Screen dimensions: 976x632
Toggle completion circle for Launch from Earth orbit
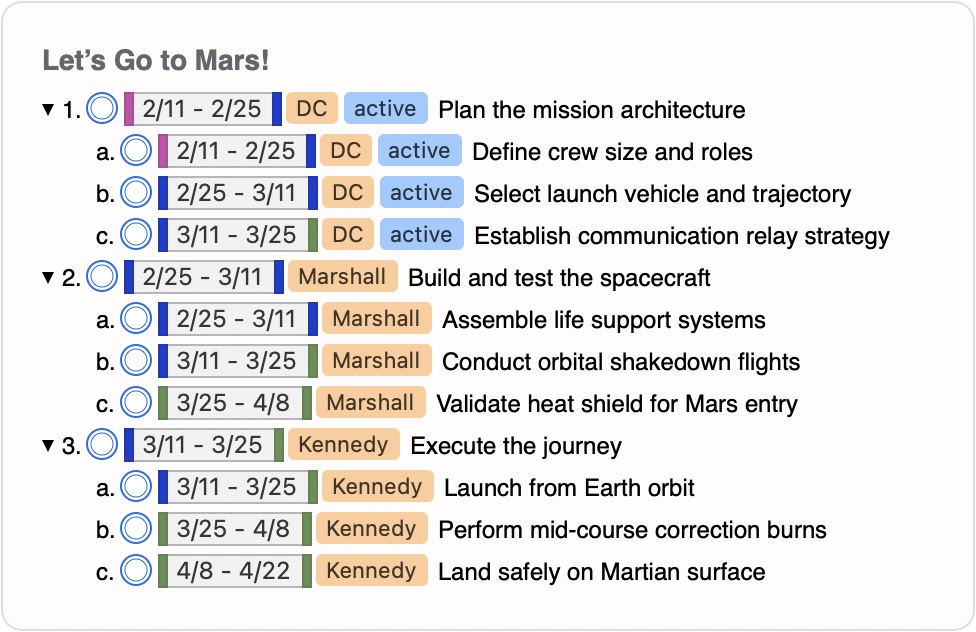(136, 486)
